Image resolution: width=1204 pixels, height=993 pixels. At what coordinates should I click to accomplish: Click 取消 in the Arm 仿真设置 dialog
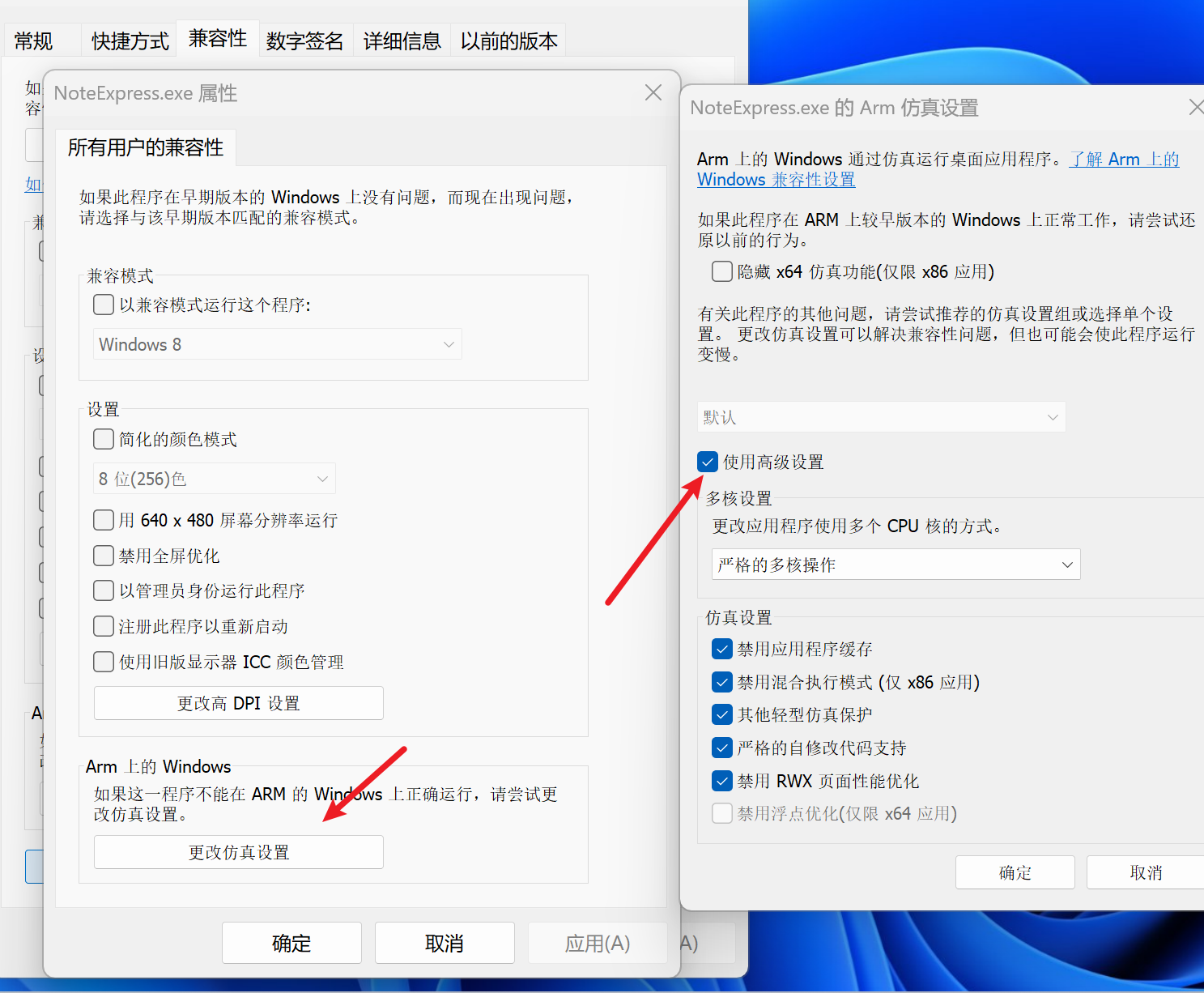pyautogui.click(x=1146, y=872)
